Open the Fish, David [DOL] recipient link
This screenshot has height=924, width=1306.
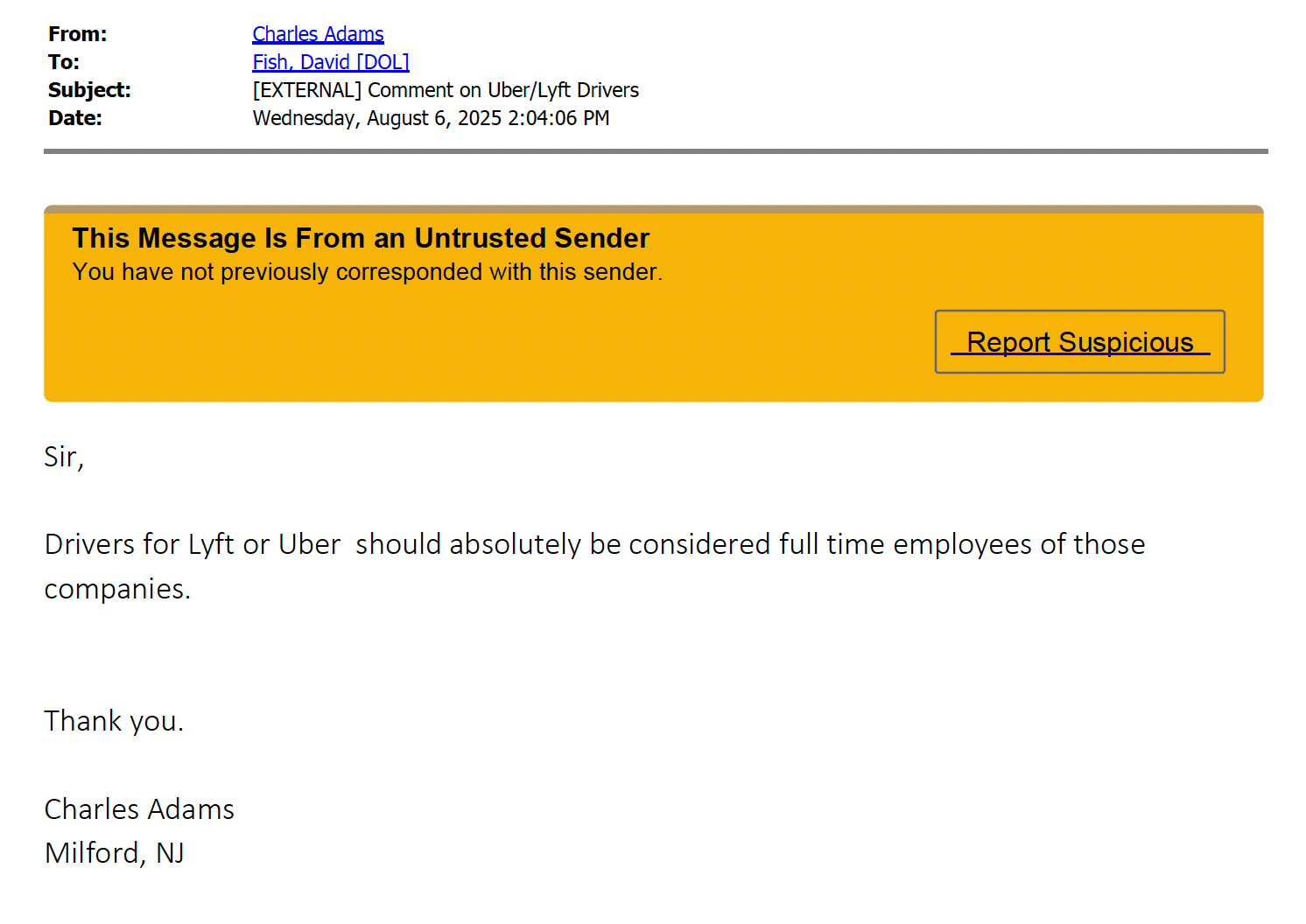331,62
